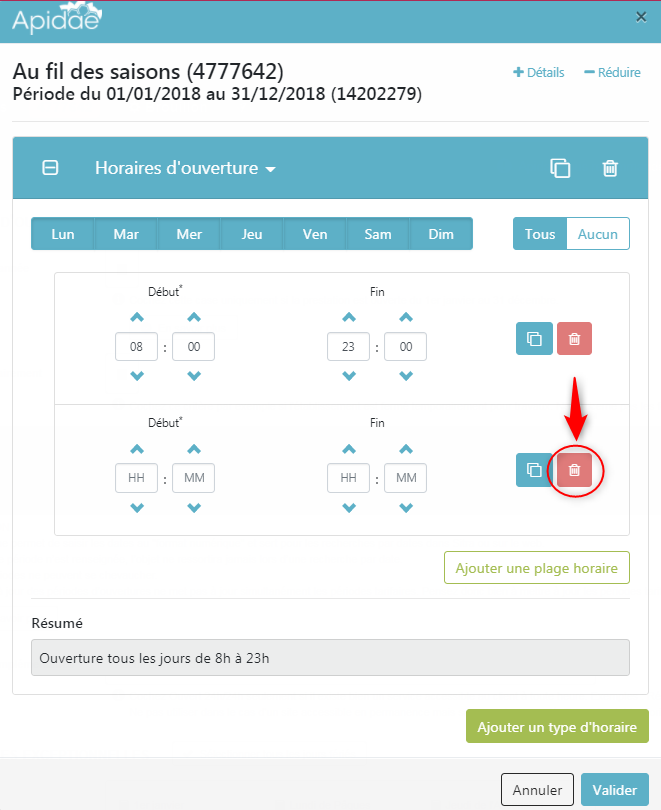Copy the 08:00 to 23:00 time slot
The height and width of the screenshot is (810, 661).
click(x=534, y=339)
